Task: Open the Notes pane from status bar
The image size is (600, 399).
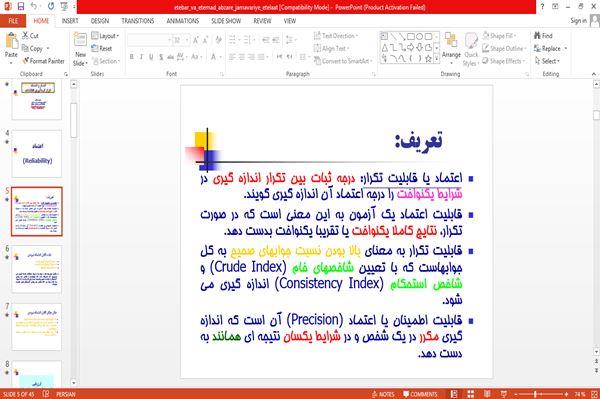Action: 383,394
